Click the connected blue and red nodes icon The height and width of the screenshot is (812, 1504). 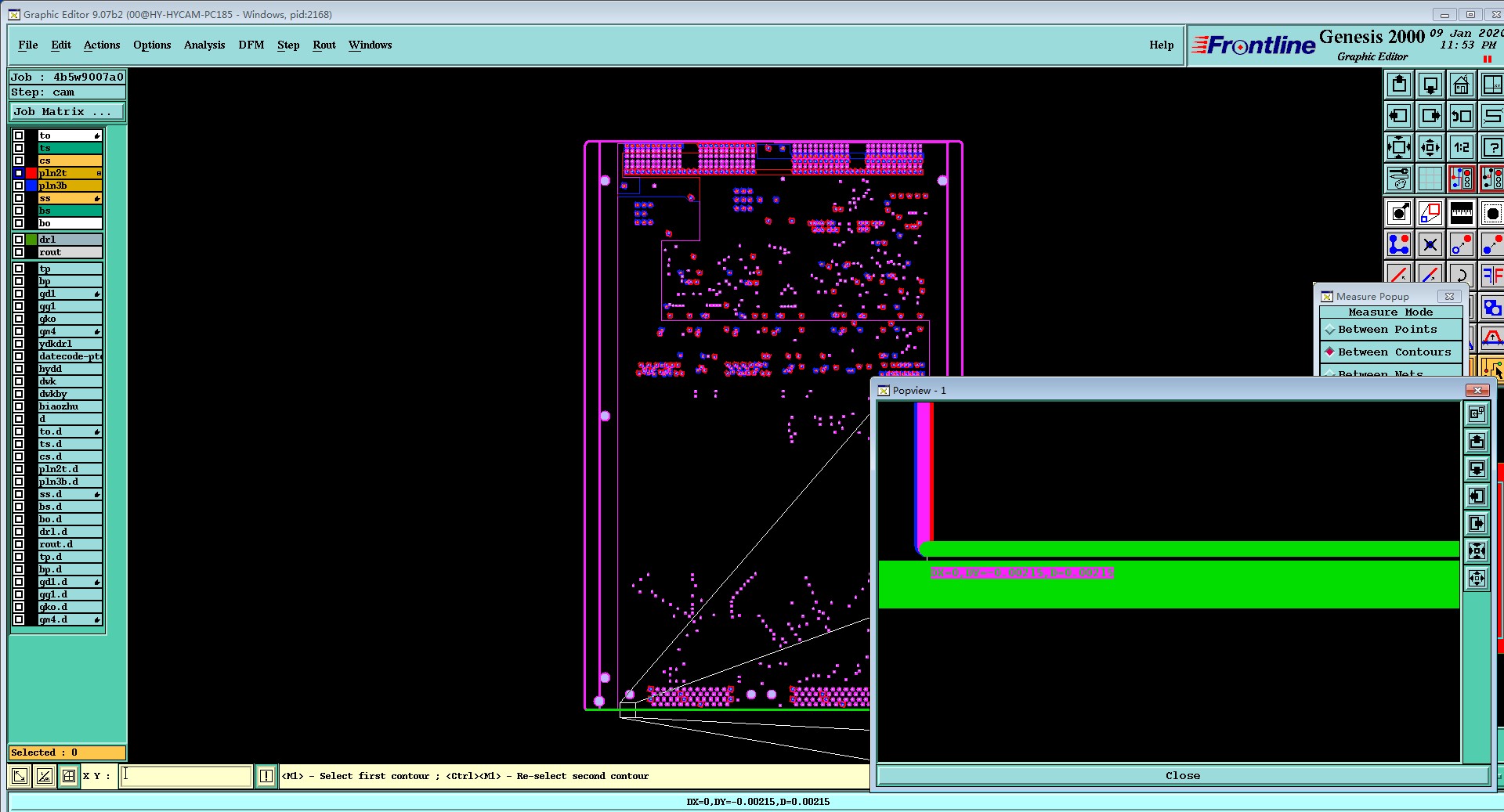(x=1399, y=244)
